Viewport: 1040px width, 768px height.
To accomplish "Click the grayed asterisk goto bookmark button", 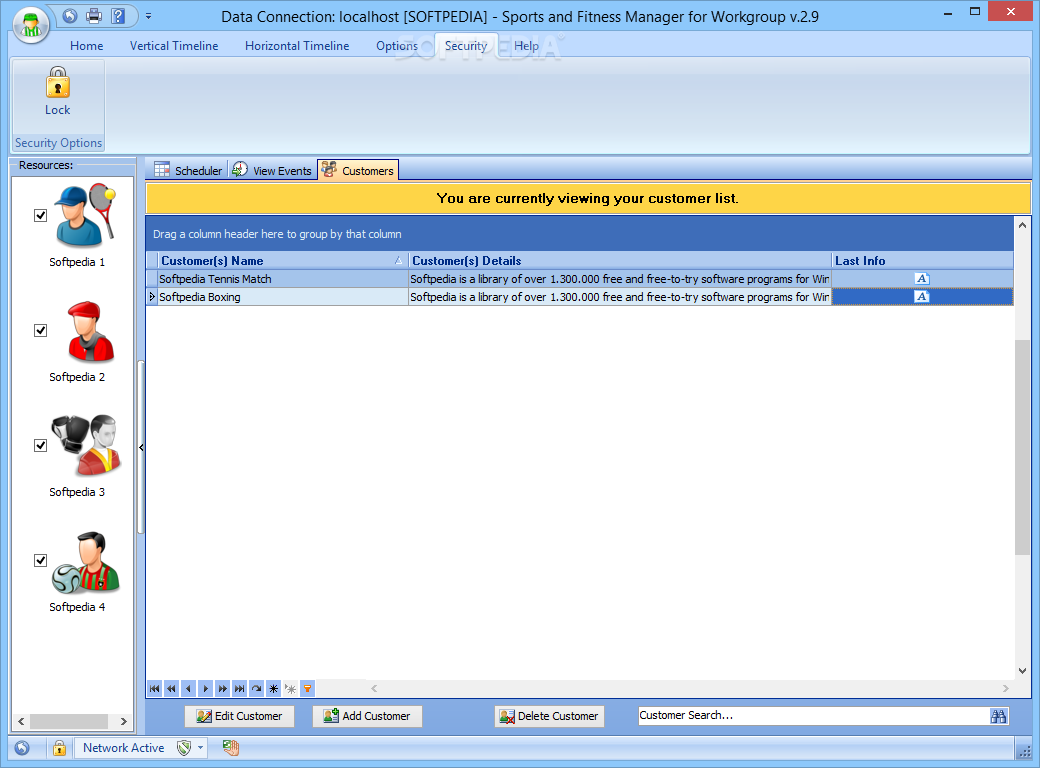I will pyautogui.click(x=291, y=689).
